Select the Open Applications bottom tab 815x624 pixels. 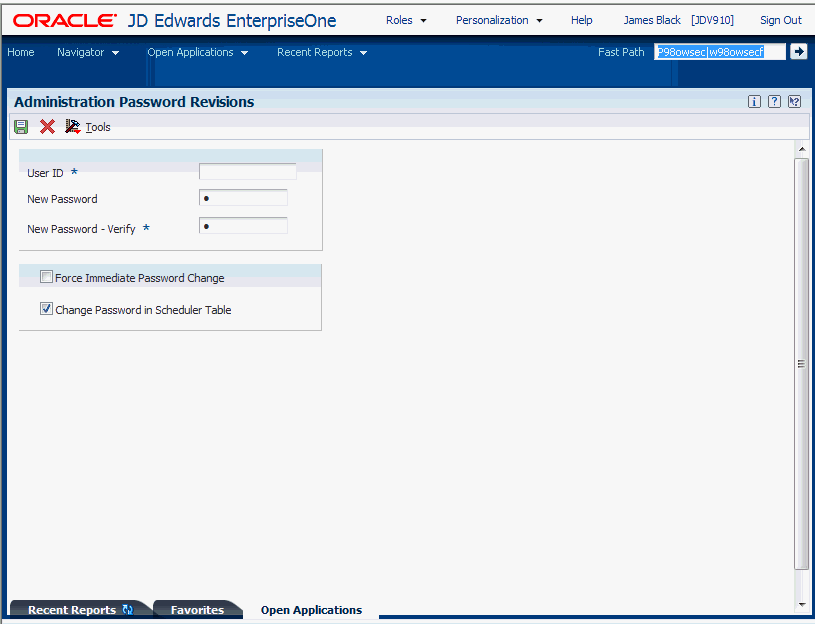(311, 610)
